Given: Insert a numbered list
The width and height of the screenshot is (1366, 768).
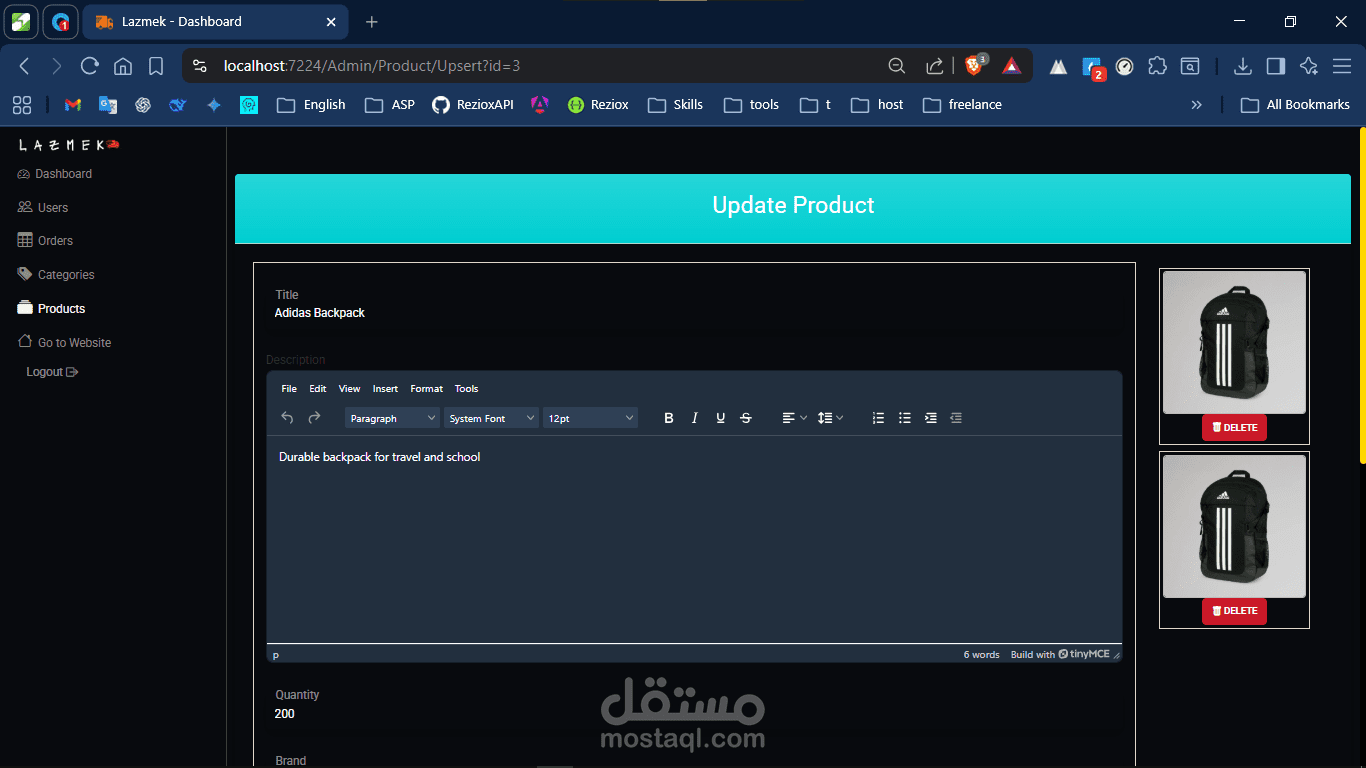Looking at the screenshot, I should [878, 418].
